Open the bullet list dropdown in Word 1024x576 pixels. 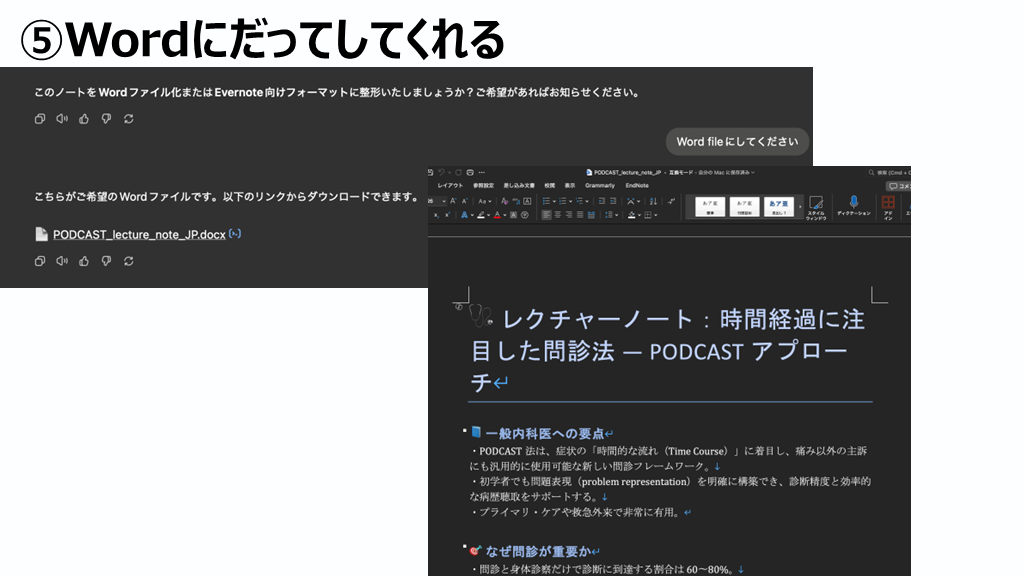pyautogui.click(x=553, y=201)
